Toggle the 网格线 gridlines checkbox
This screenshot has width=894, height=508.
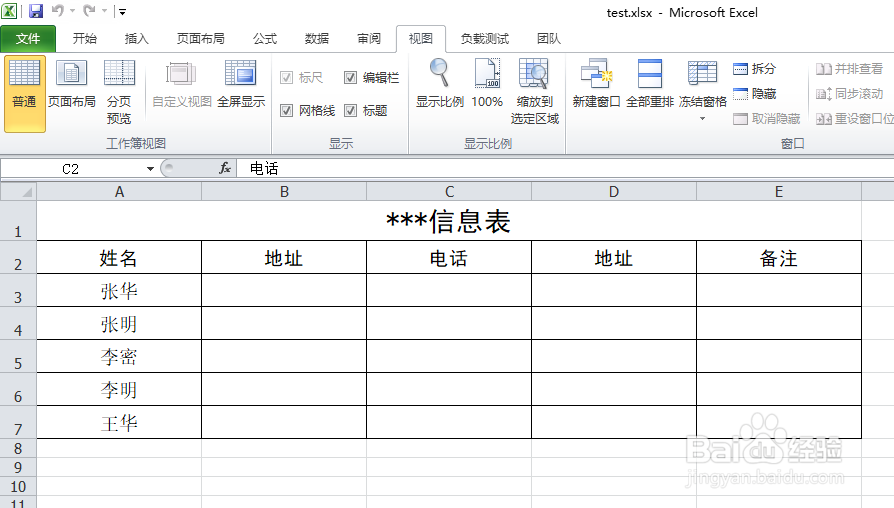[286, 110]
